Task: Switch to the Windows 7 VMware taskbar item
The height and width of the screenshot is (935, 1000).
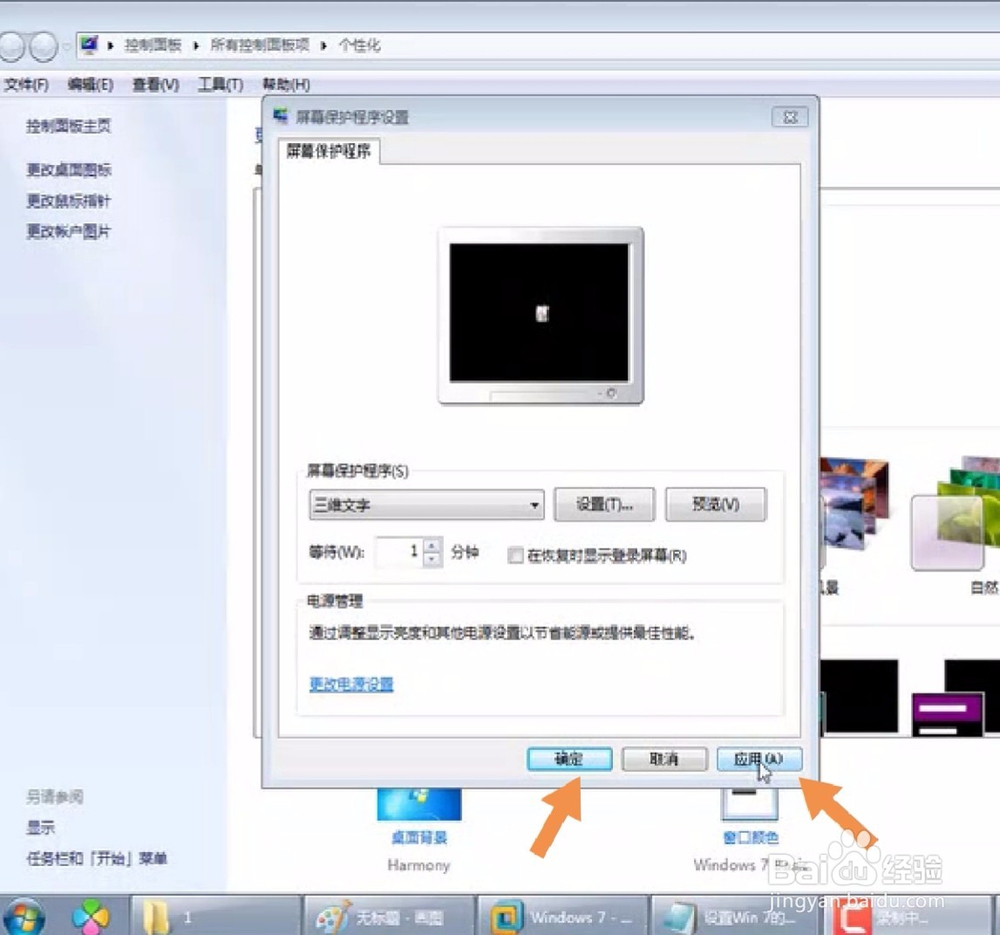Action: click(564, 917)
